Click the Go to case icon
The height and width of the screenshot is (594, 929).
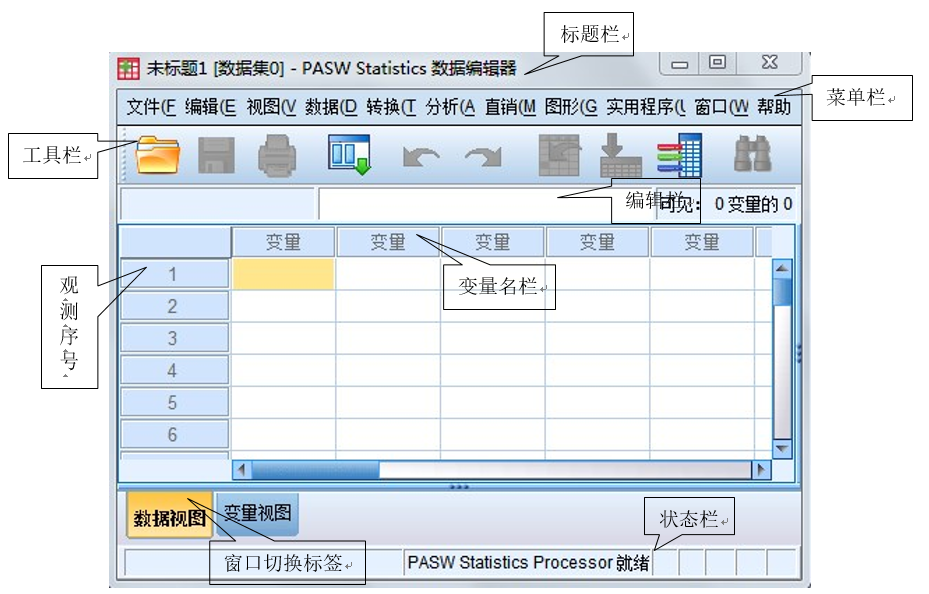point(559,155)
